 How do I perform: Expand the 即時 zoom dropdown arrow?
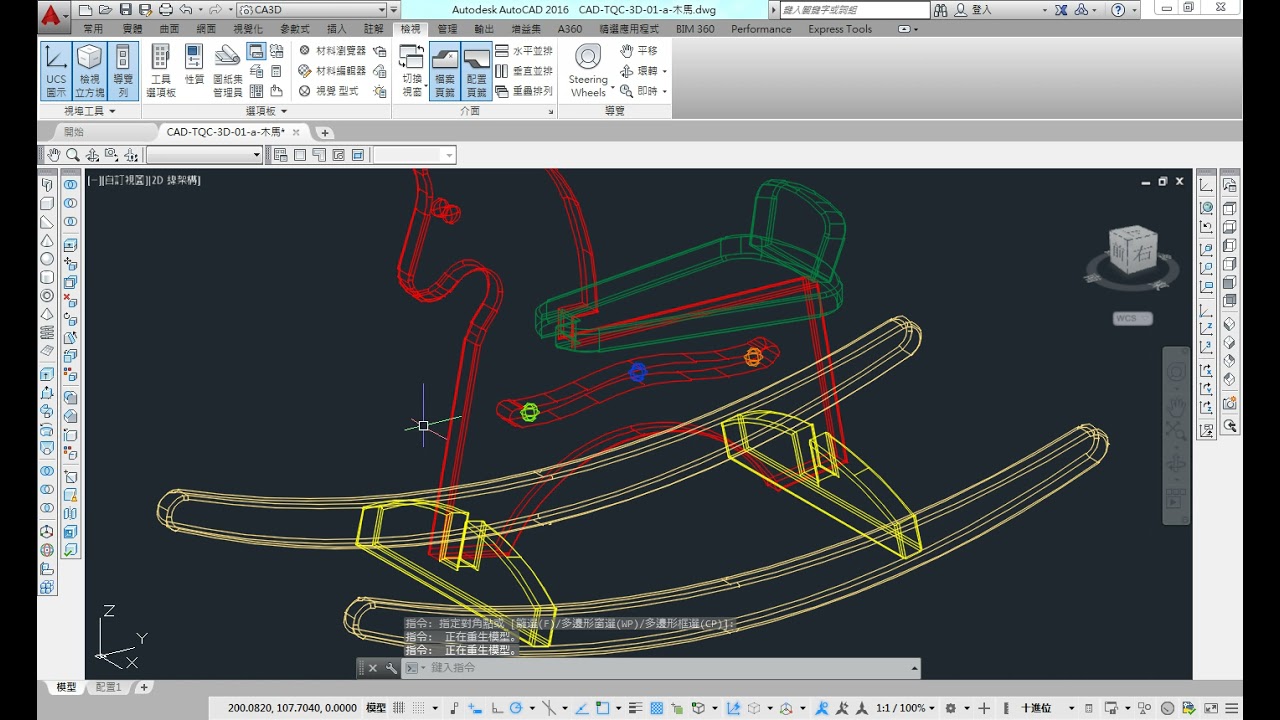coord(665,91)
